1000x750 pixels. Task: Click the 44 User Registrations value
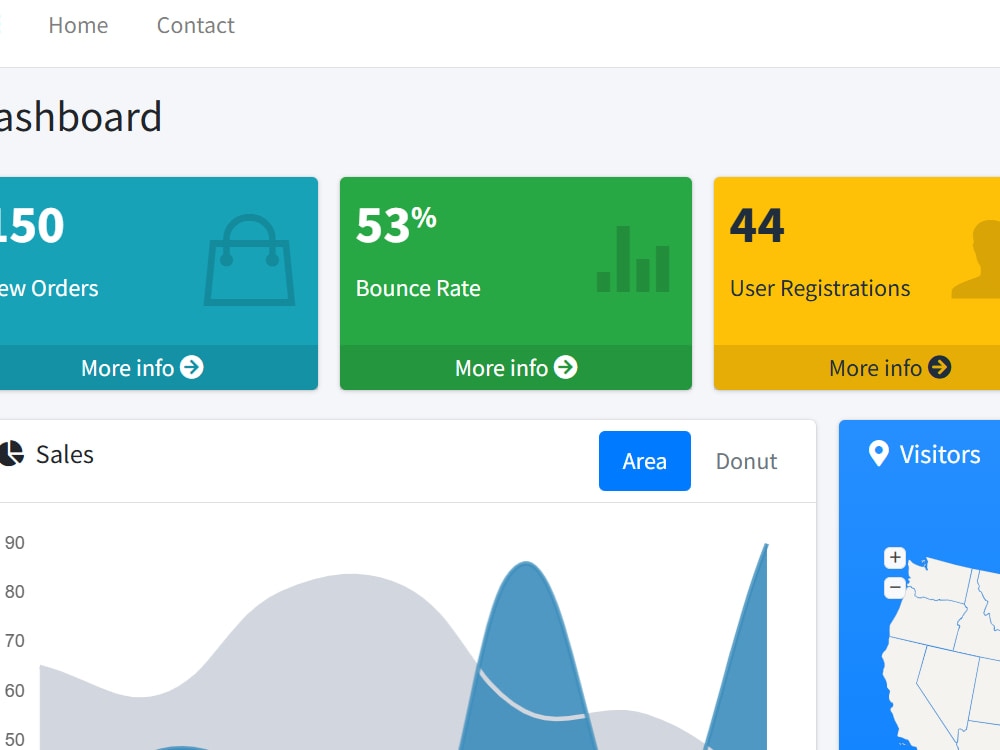[x=757, y=226]
